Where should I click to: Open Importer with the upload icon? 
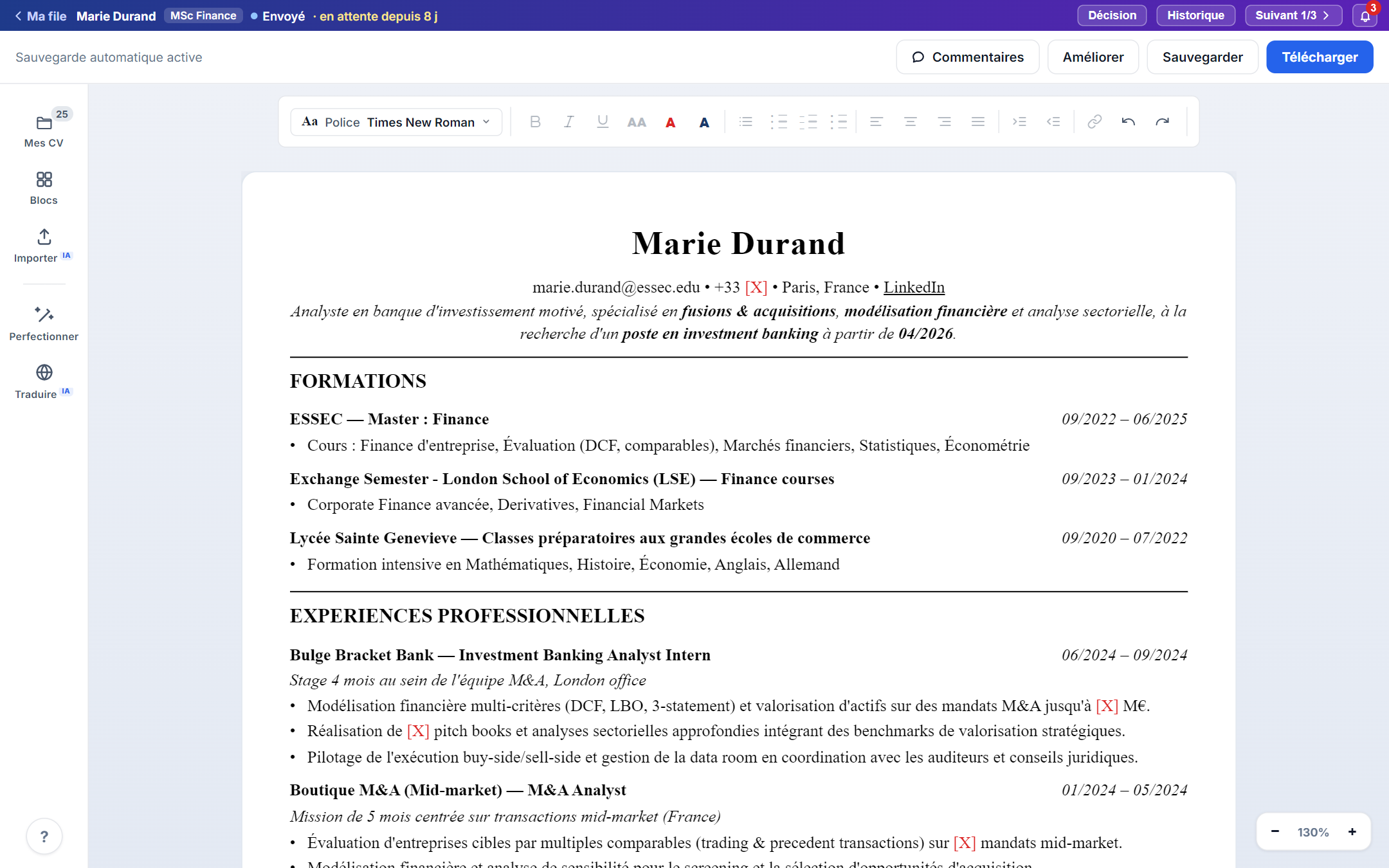point(44,246)
